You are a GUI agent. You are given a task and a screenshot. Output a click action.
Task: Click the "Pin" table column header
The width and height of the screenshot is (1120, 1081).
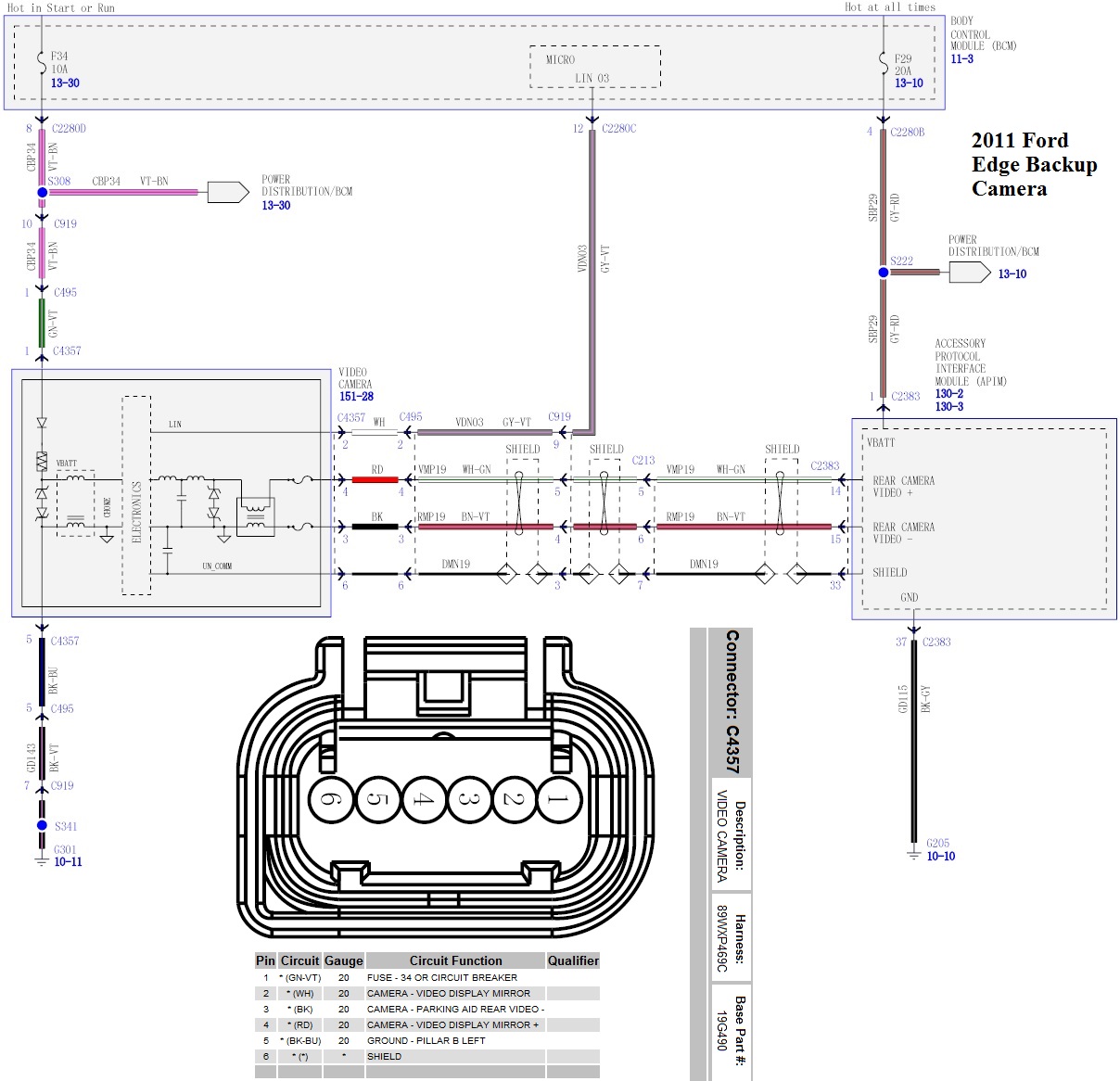tap(265, 960)
